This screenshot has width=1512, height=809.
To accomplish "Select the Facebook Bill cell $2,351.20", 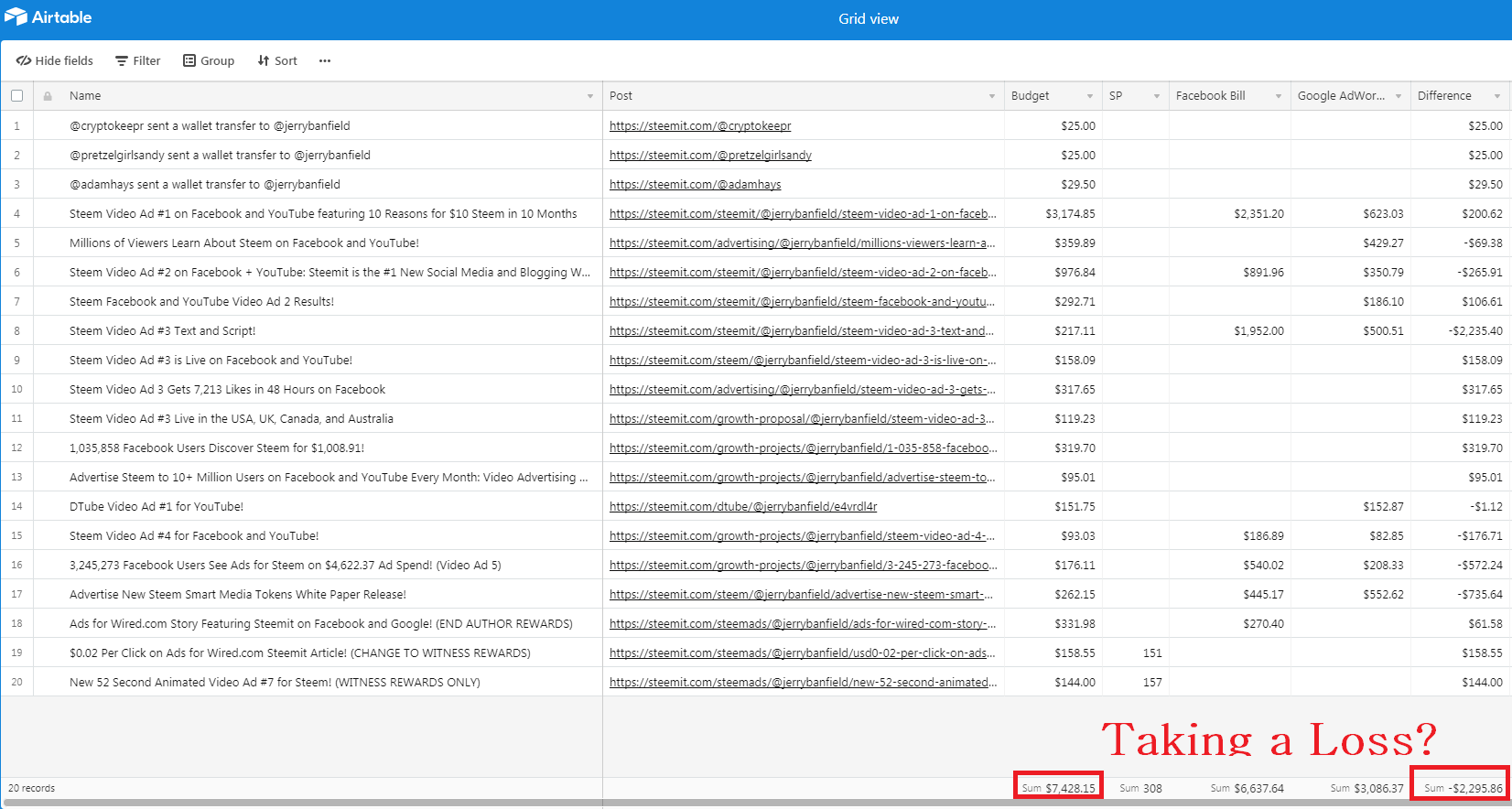I will pyautogui.click(x=1230, y=213).
